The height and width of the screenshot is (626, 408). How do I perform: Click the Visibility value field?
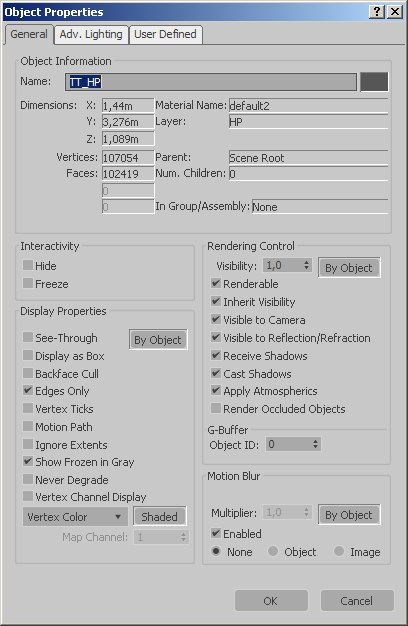pyautogui.click(x=282, y=265)
